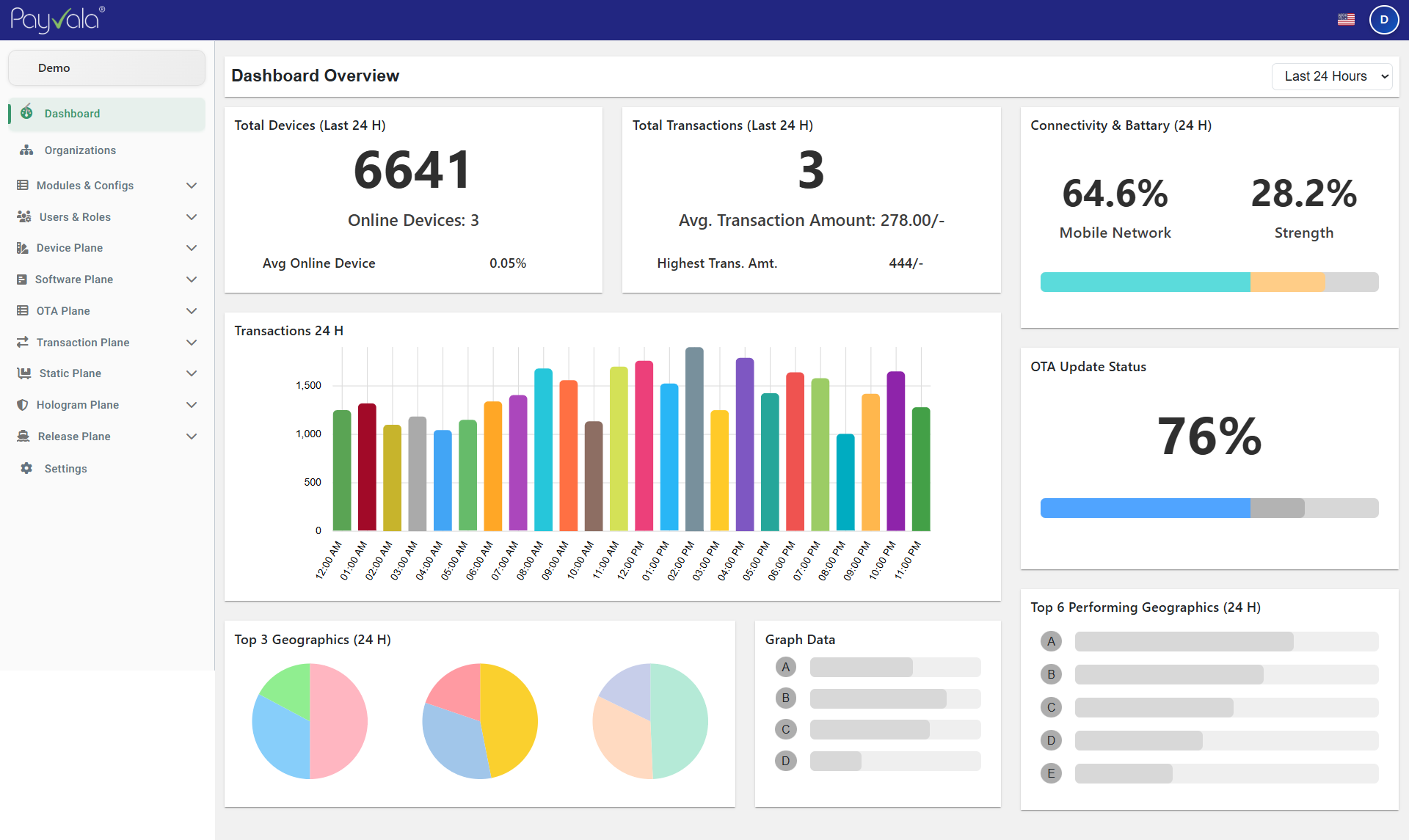Click the Connectivity & Battery progress bar

click(x=1209, y=282)
